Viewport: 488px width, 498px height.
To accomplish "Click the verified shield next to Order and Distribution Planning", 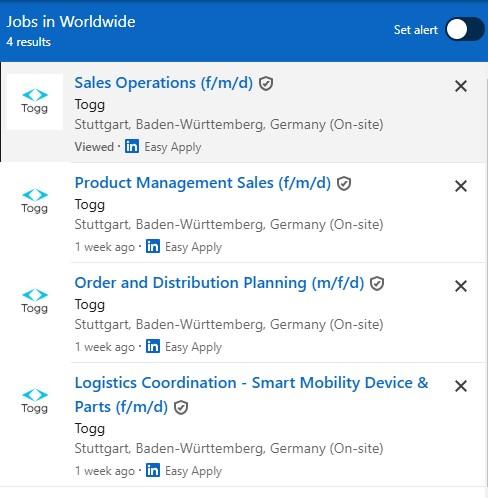I will (x=377, y=283).
